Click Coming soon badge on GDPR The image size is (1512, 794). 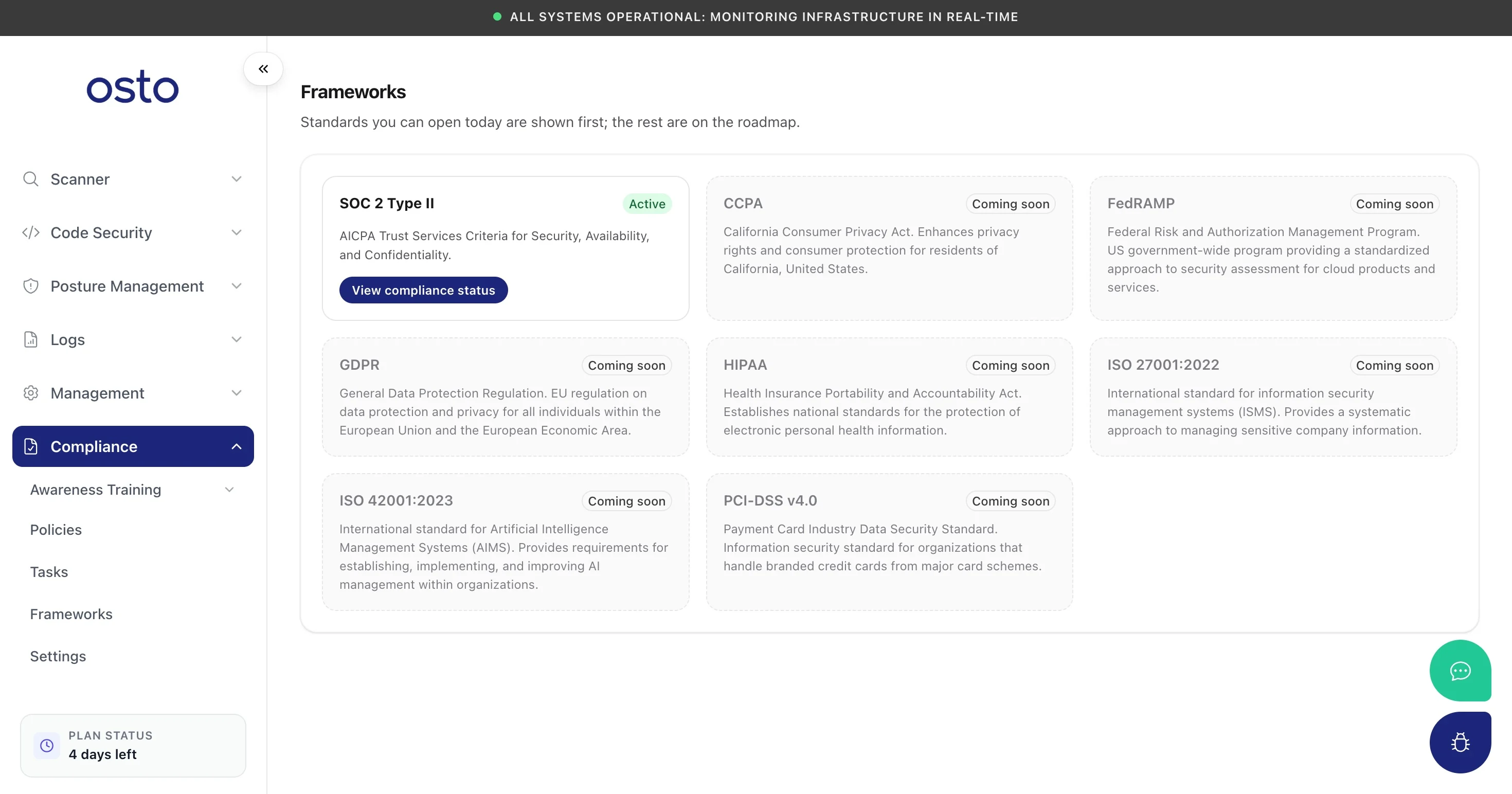626,365
